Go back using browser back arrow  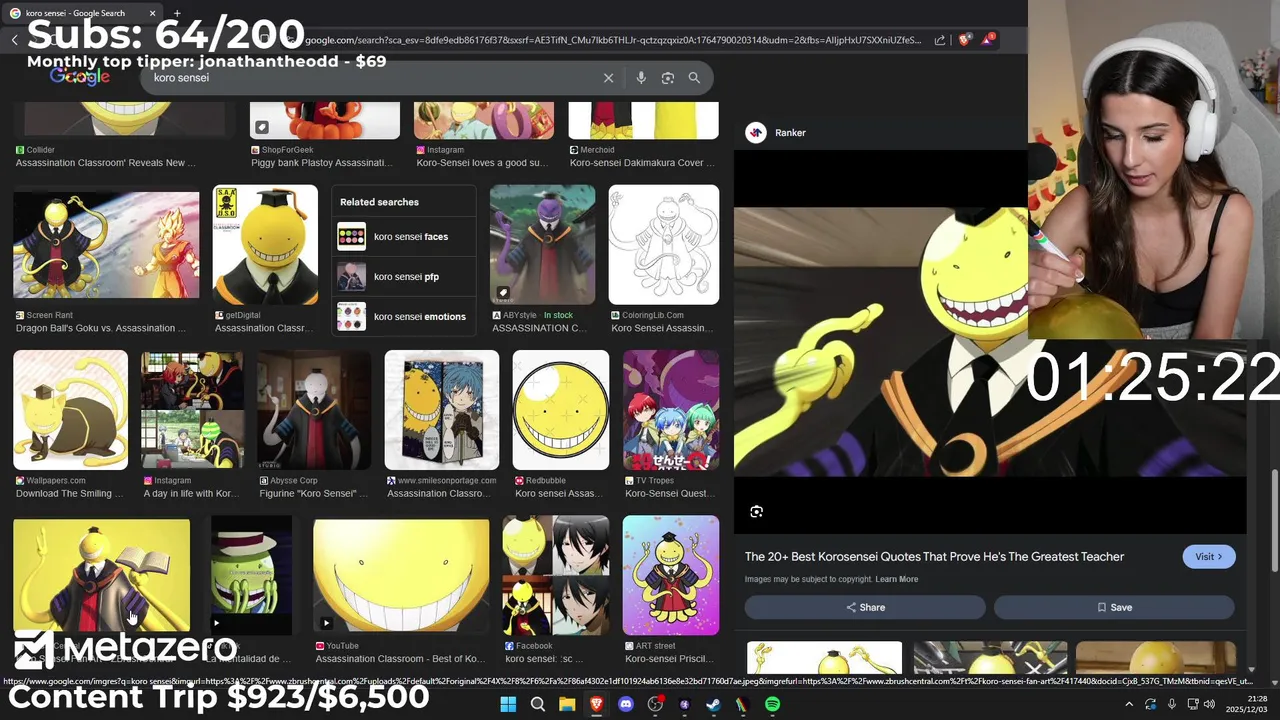click(x=15, y=40)
